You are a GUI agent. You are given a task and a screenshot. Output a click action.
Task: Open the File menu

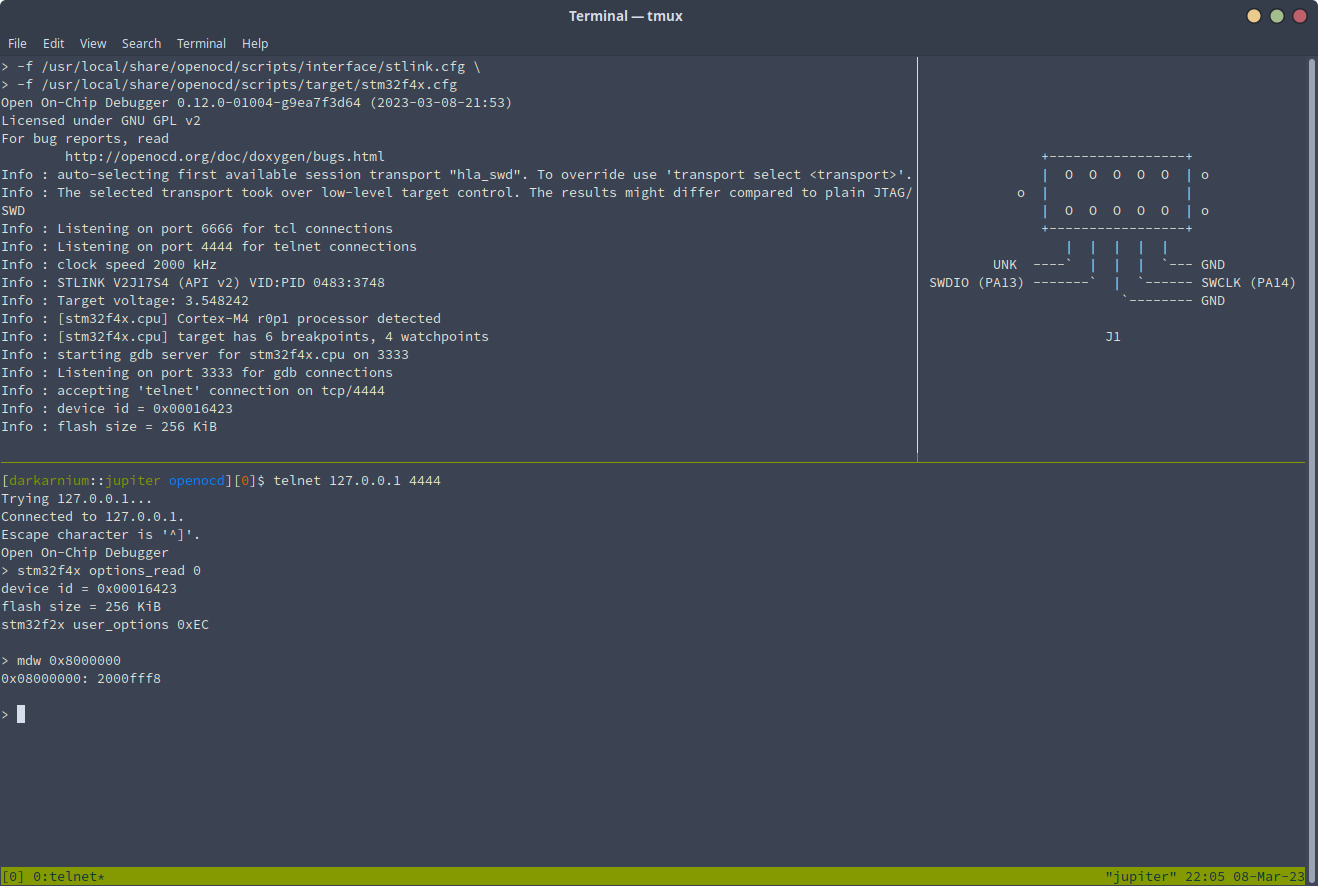[x=17, y=44]
